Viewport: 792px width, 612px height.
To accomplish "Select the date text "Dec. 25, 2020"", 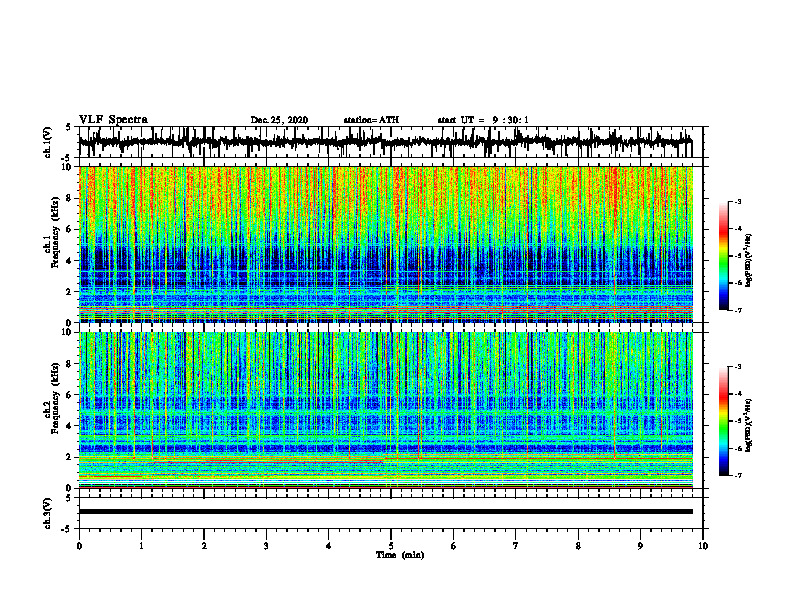I will [x=279, y=120].
